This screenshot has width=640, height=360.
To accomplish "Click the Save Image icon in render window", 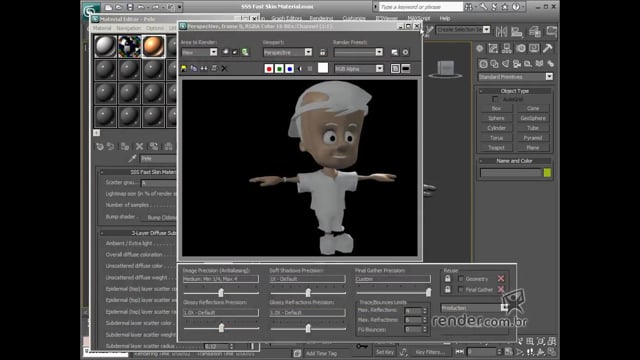I will pyautogui.click(x=184, y=69).
